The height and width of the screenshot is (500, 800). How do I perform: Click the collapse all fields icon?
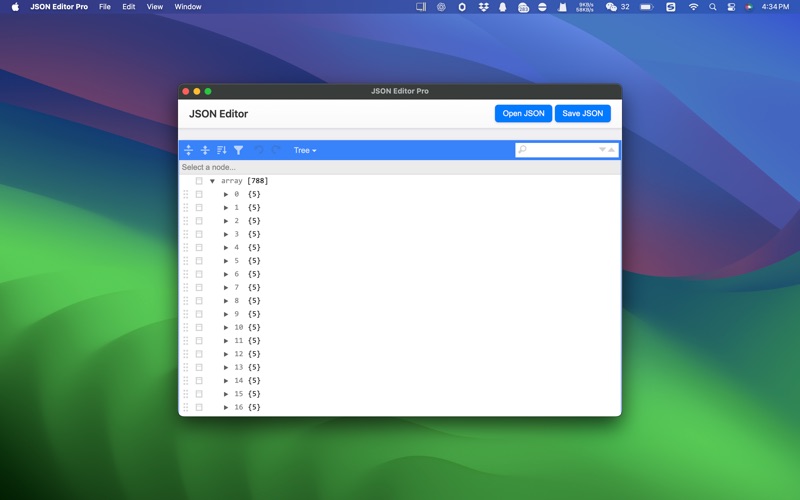pyautogui.click(x=205, y=150)
